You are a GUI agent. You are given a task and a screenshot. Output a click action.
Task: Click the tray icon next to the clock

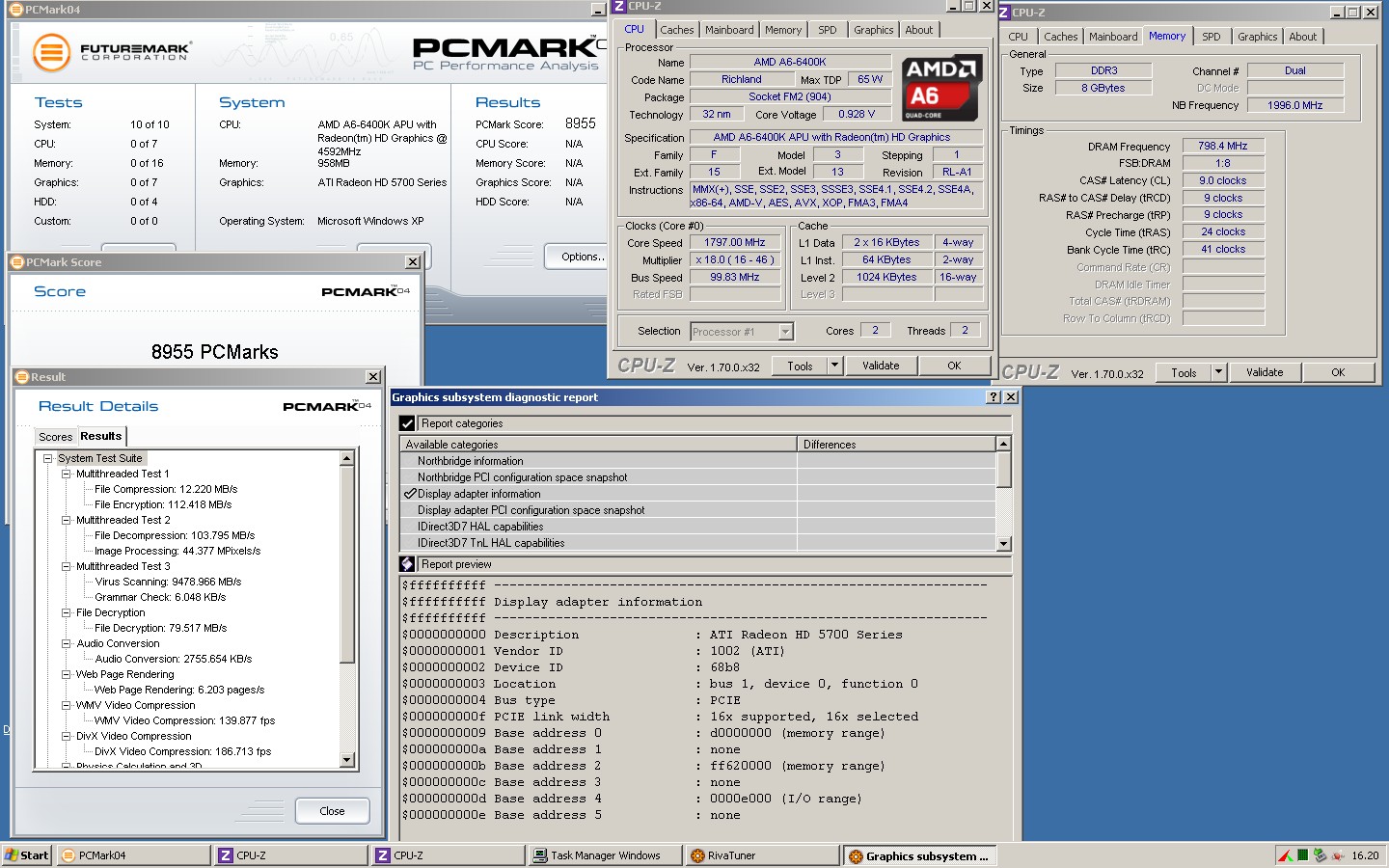(1338, 855)
